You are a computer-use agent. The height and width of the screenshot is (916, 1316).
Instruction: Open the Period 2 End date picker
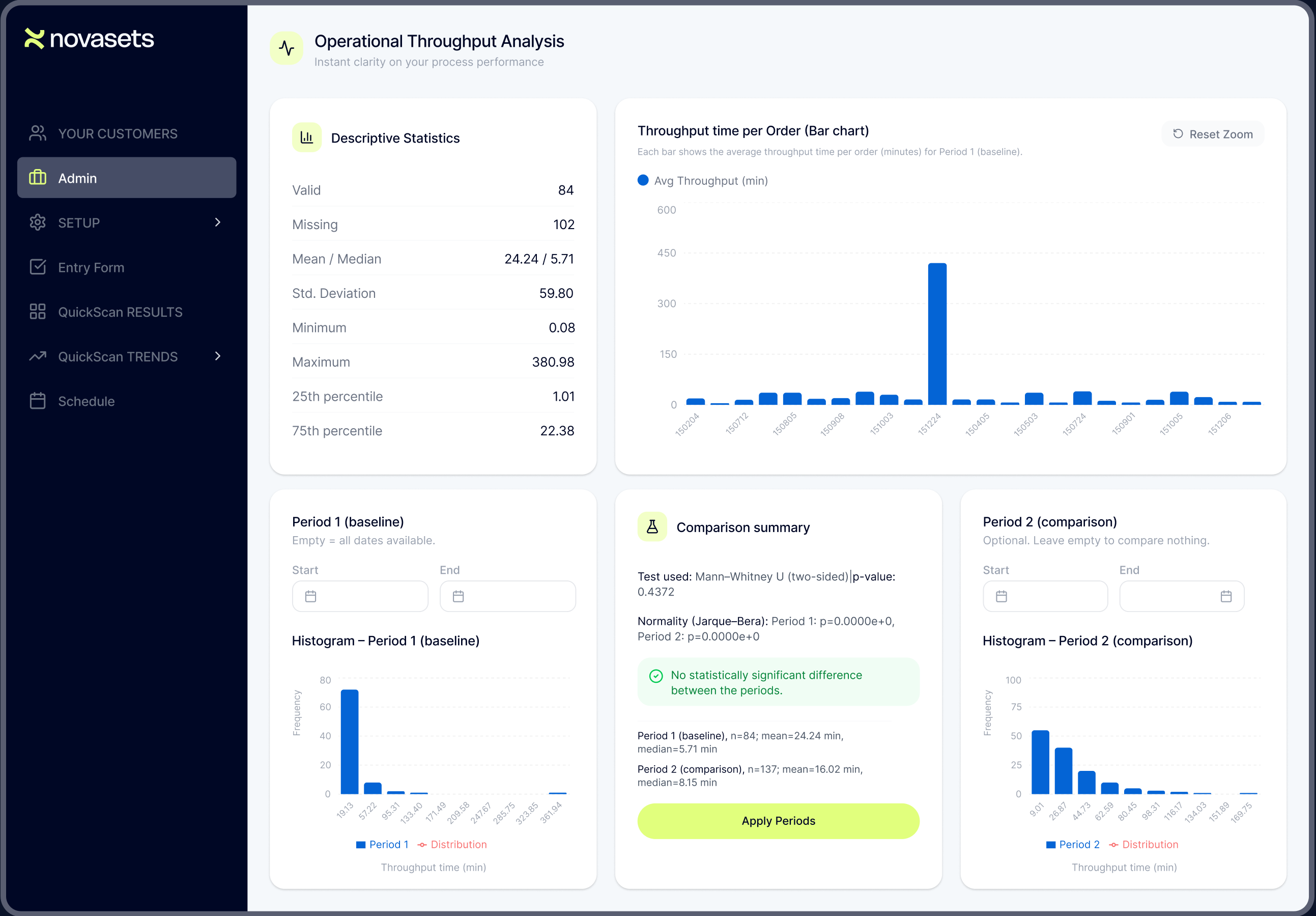click(x=1226, y=596)
